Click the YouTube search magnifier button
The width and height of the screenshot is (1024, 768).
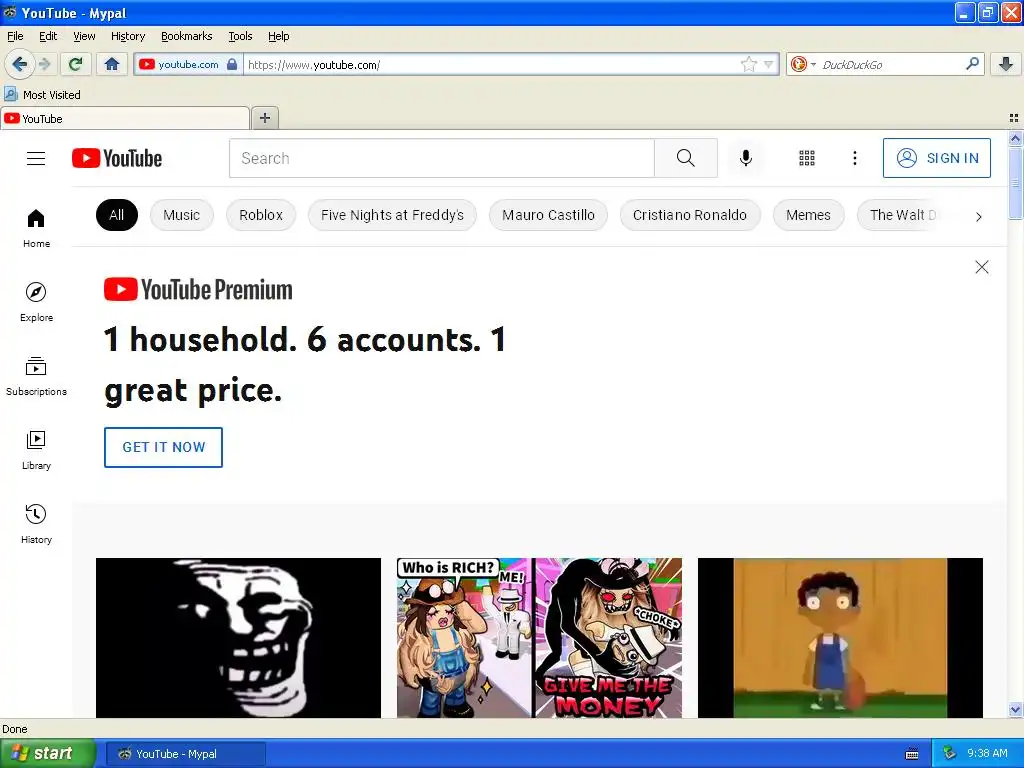tap(686, 158)
